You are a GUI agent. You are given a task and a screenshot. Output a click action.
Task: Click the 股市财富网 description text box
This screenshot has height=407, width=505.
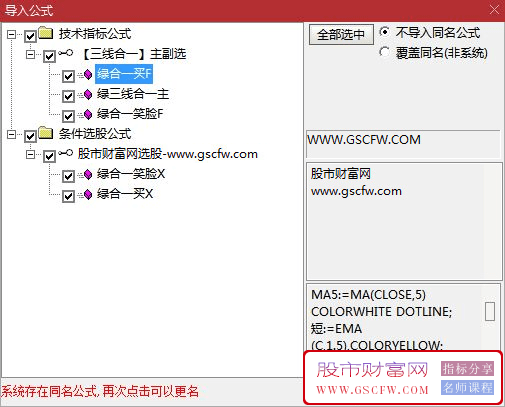[x=404, y=221]
